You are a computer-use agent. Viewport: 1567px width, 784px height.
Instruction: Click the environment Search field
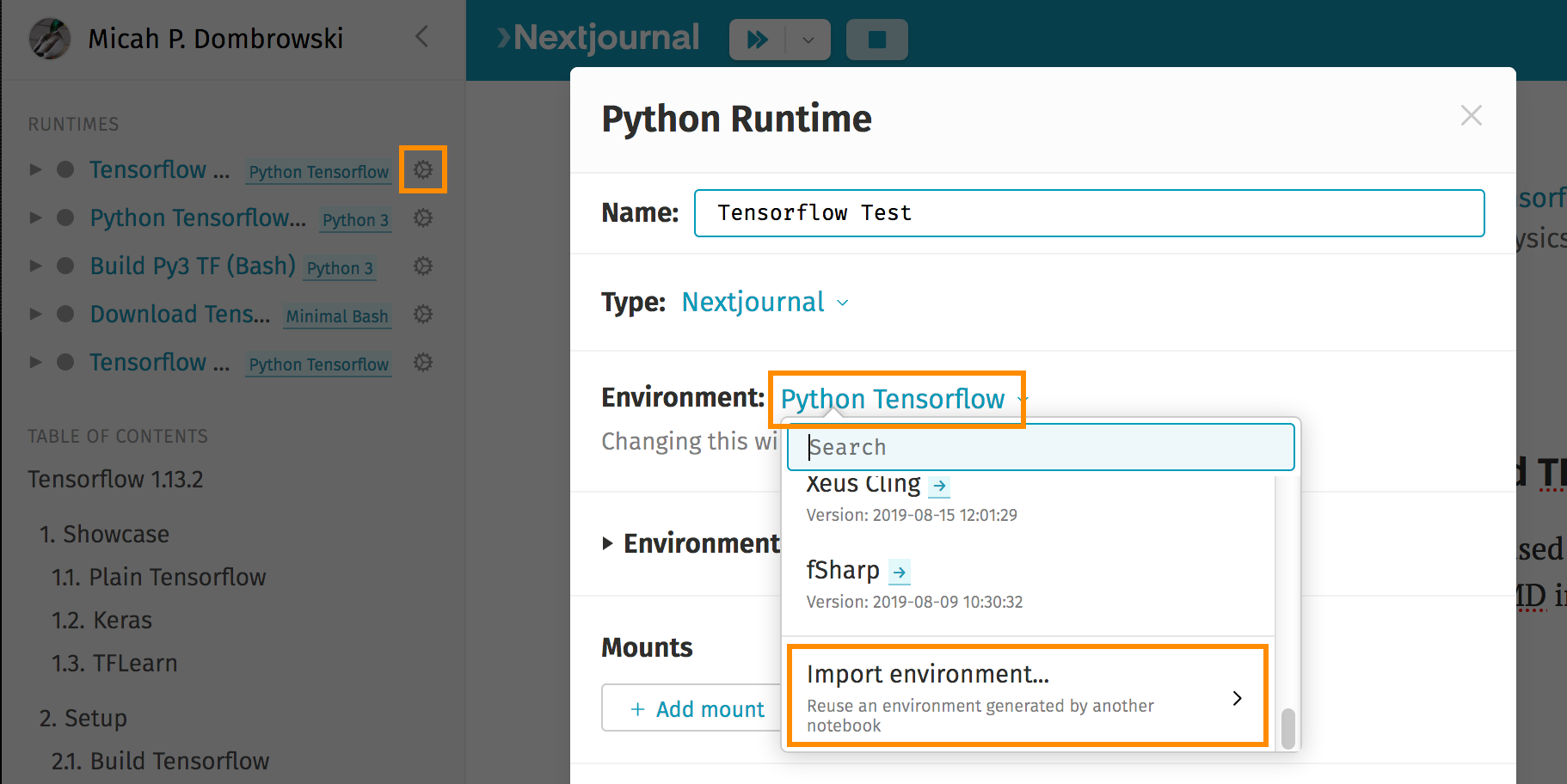[1041, 447]
